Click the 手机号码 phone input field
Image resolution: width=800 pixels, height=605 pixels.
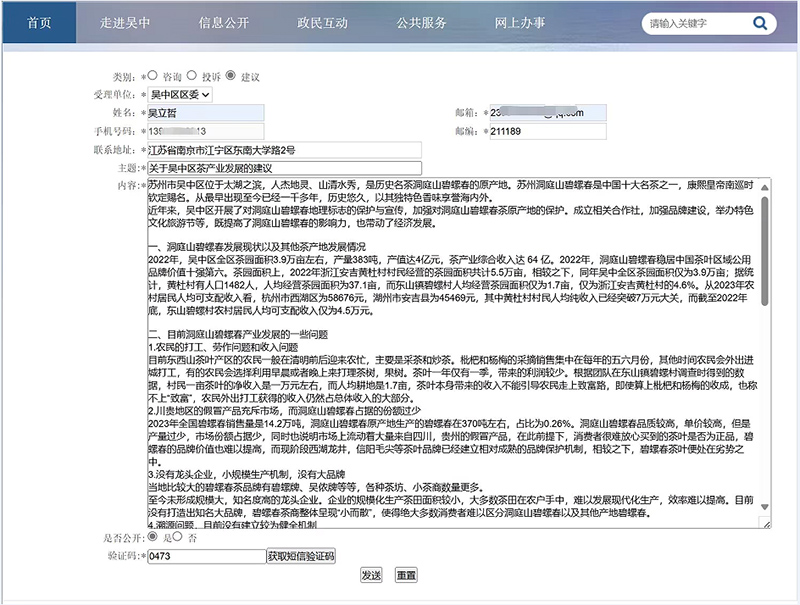point(206,131)
